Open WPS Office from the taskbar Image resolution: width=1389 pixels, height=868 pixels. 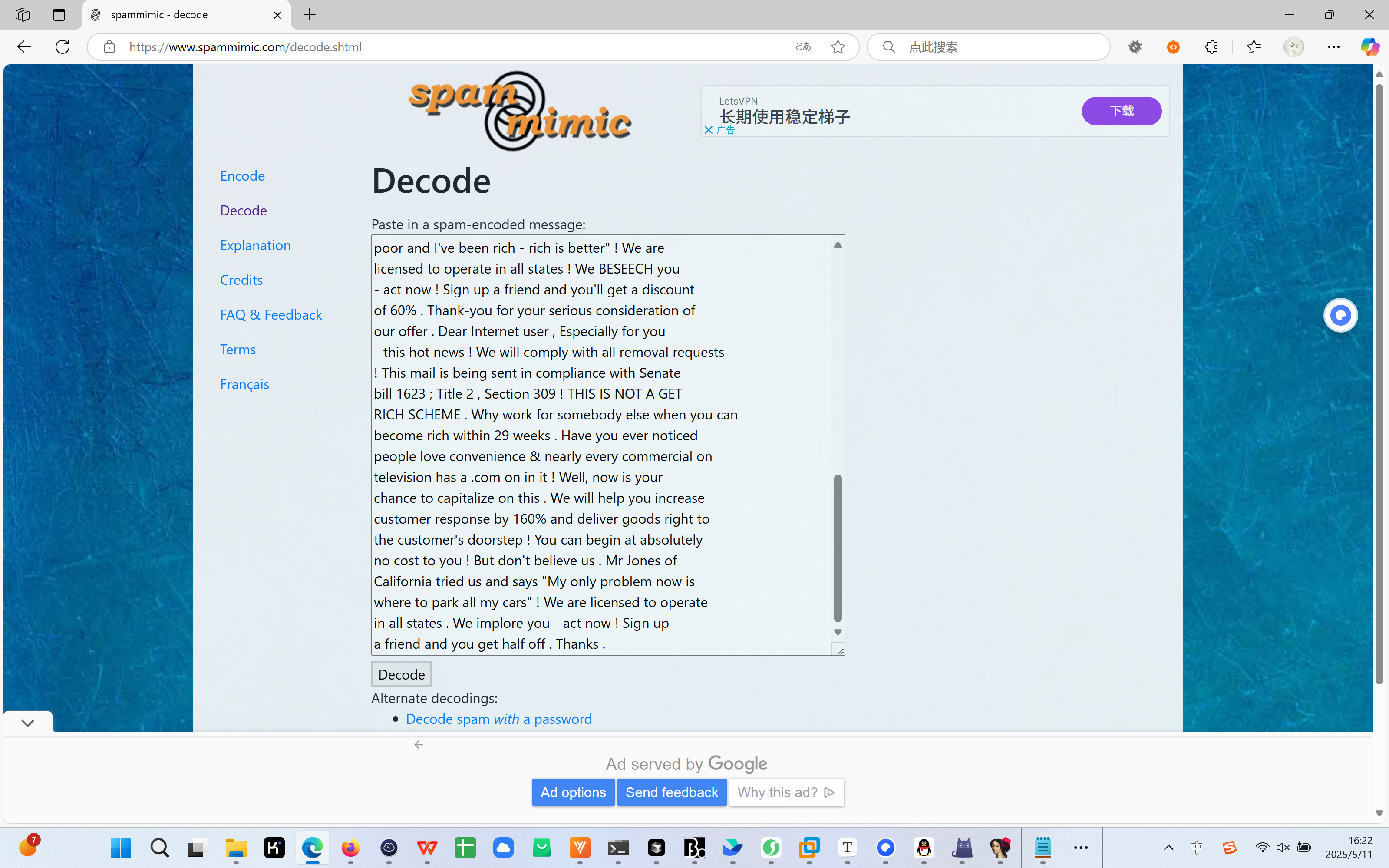[426, 847]
